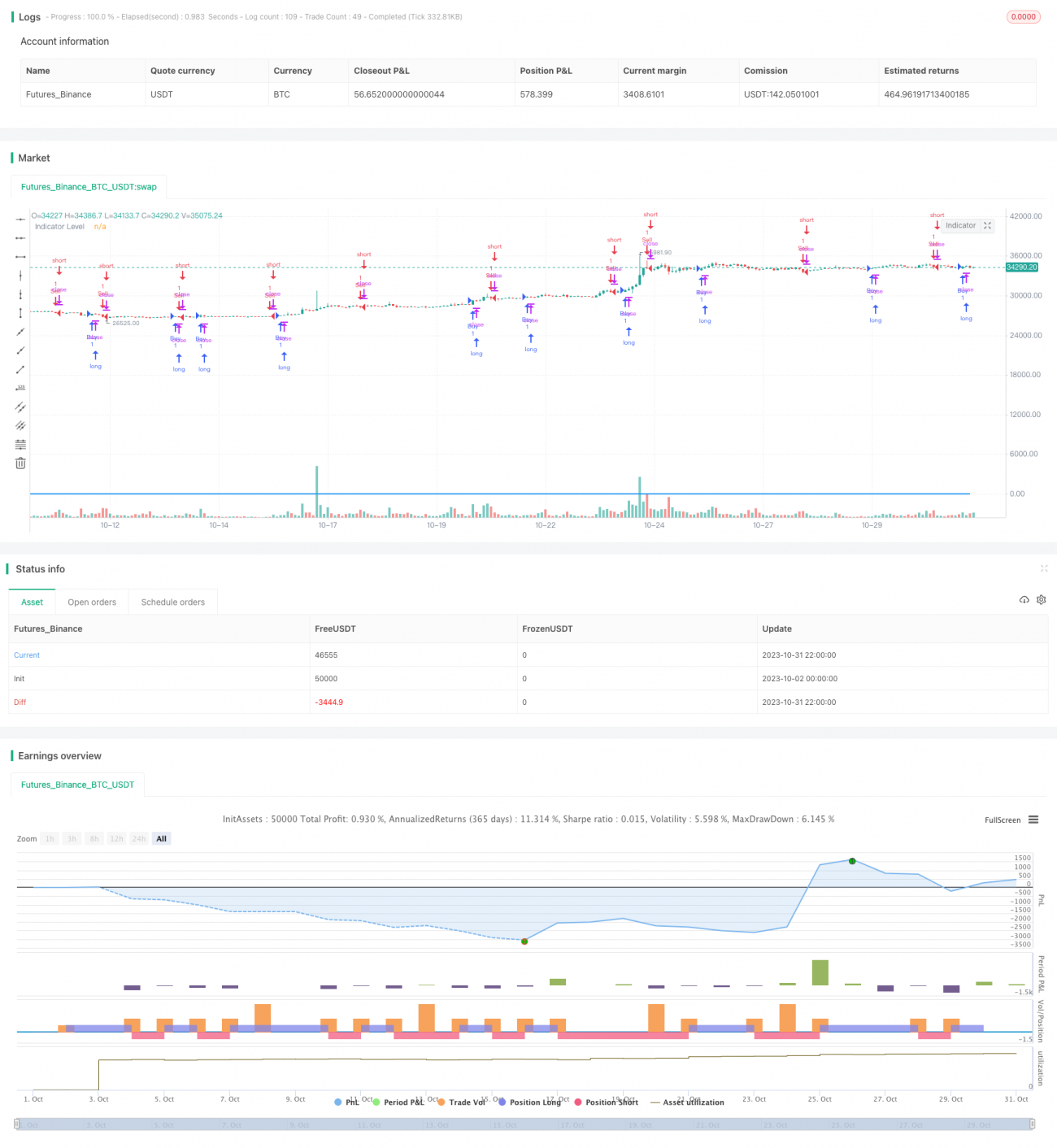Click the Indicator fullscreen expand icon
This screenshot has height=1148, width=1057.
987,226
